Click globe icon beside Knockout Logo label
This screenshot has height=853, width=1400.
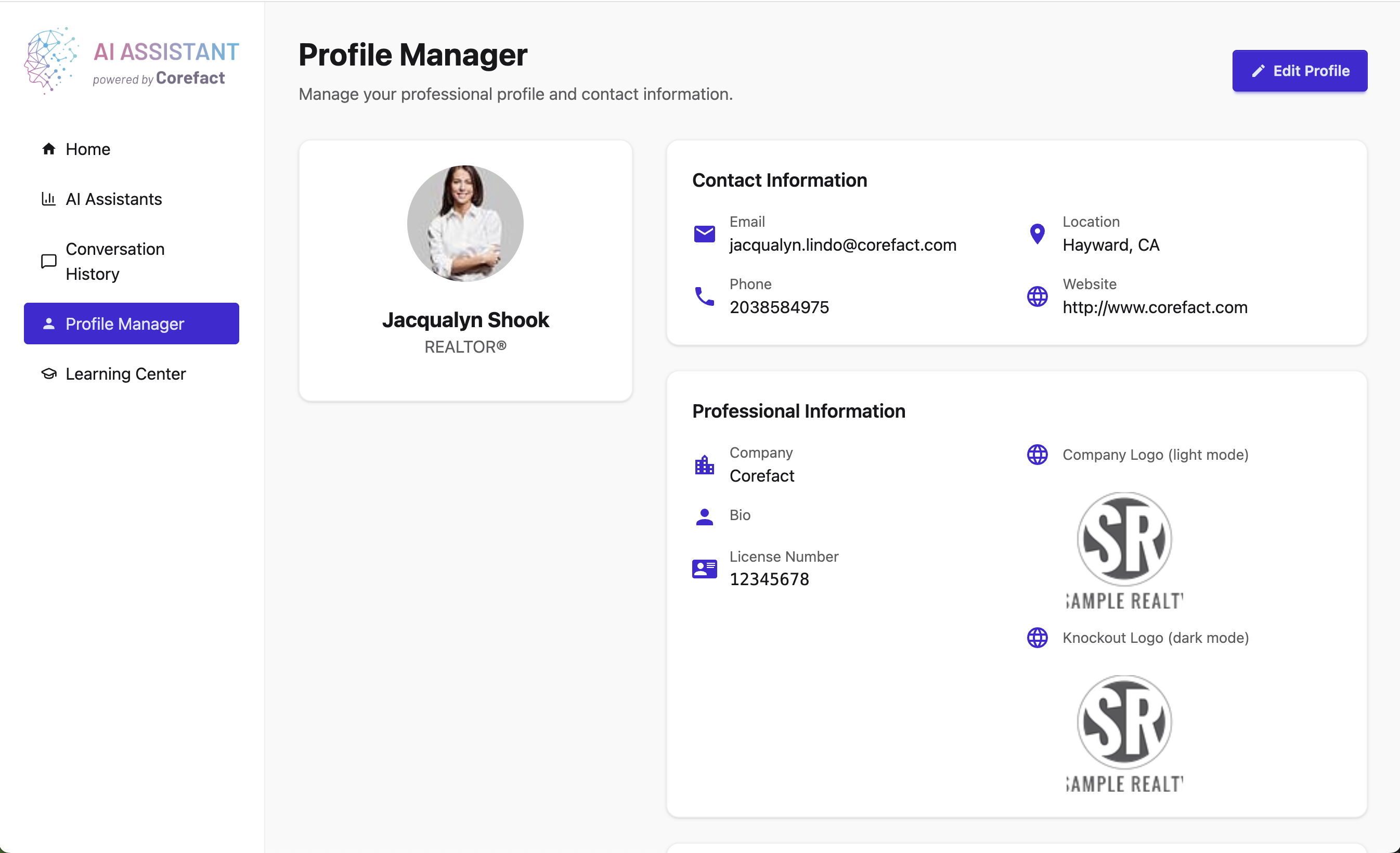point(1037,638)
